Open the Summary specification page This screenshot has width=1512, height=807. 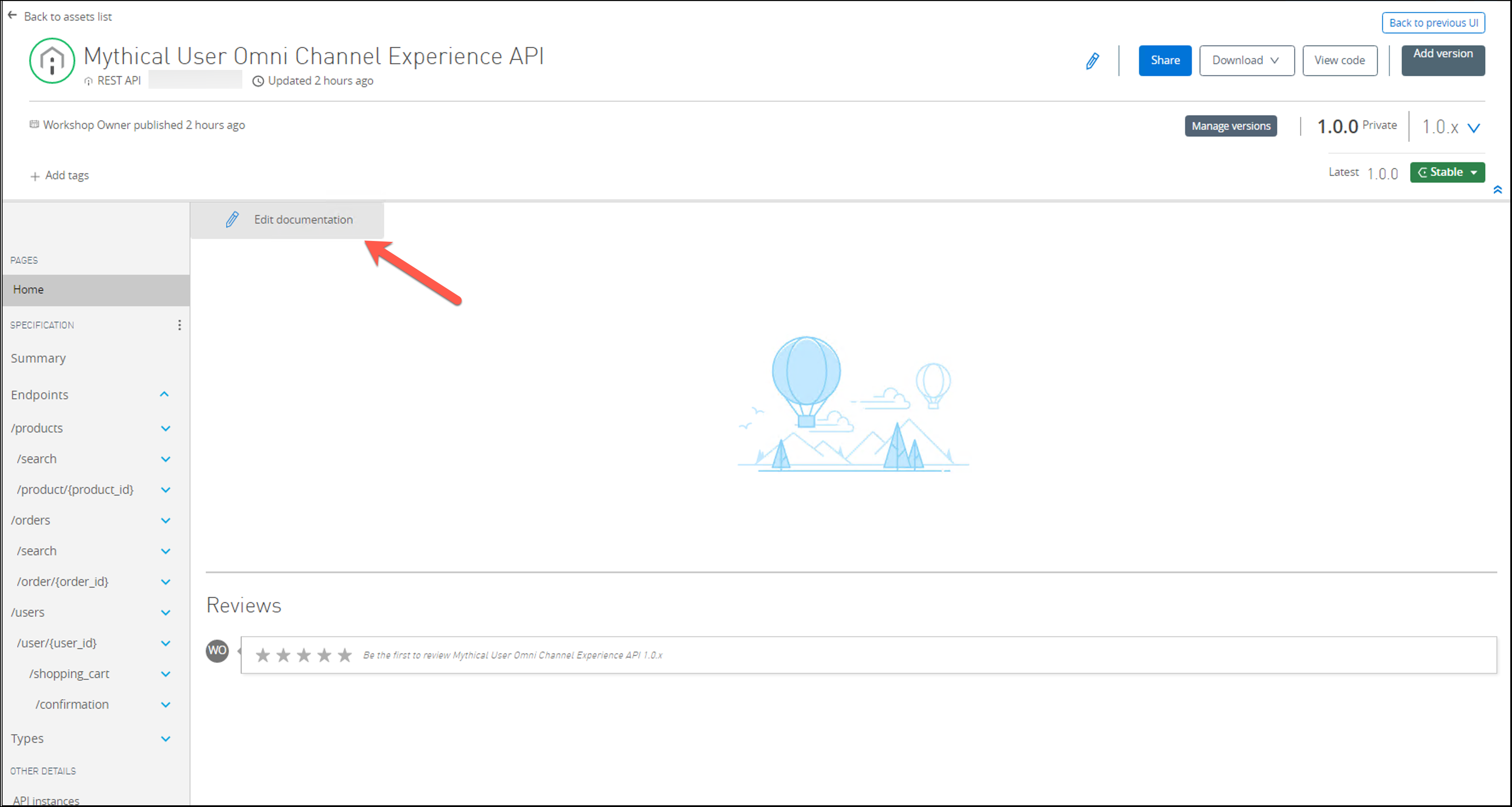(38, 358)
